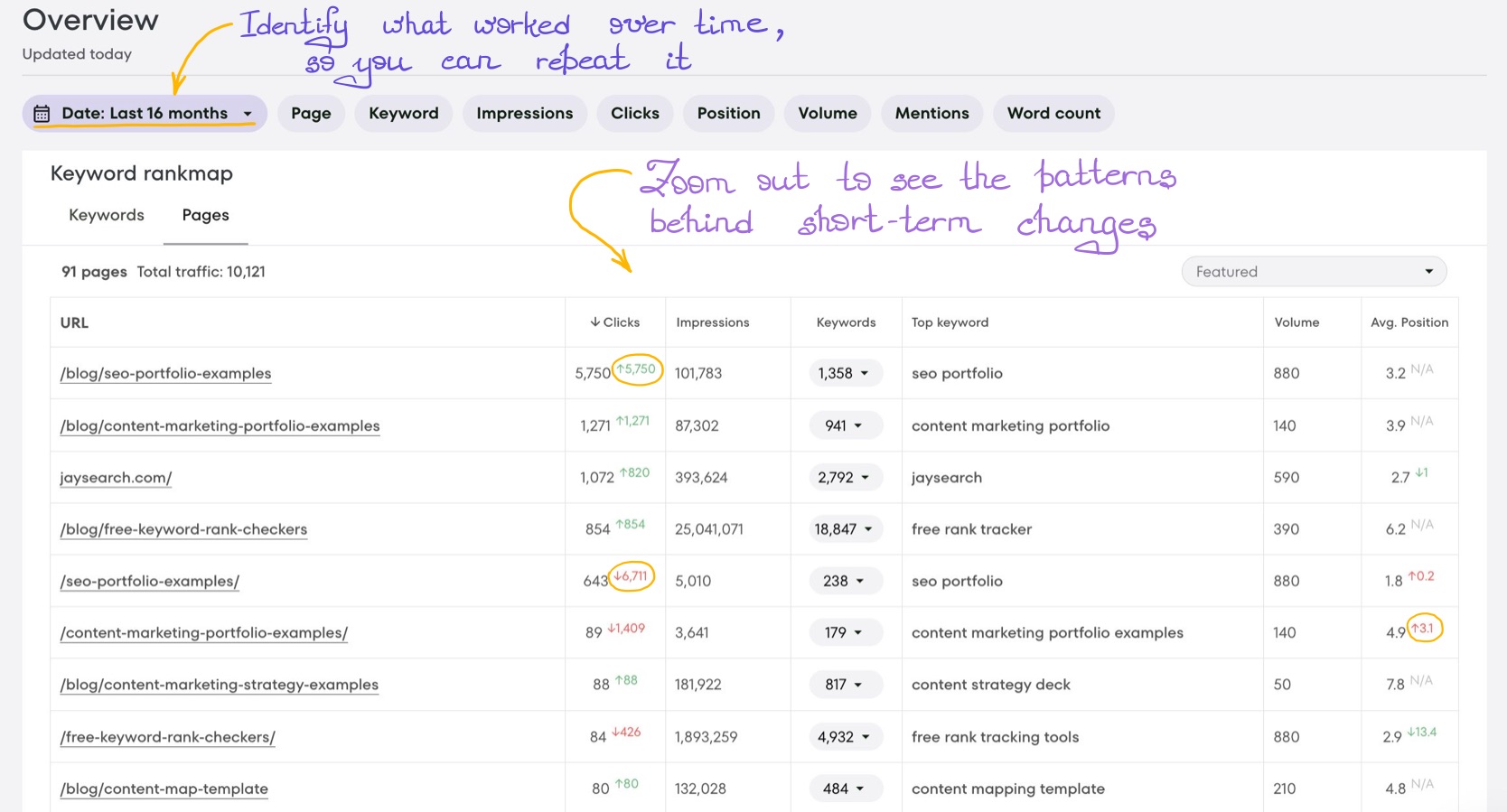Expand the 18,847 keywords dropdown
This screenshot has width=1507, height=812.
(846, 529)
